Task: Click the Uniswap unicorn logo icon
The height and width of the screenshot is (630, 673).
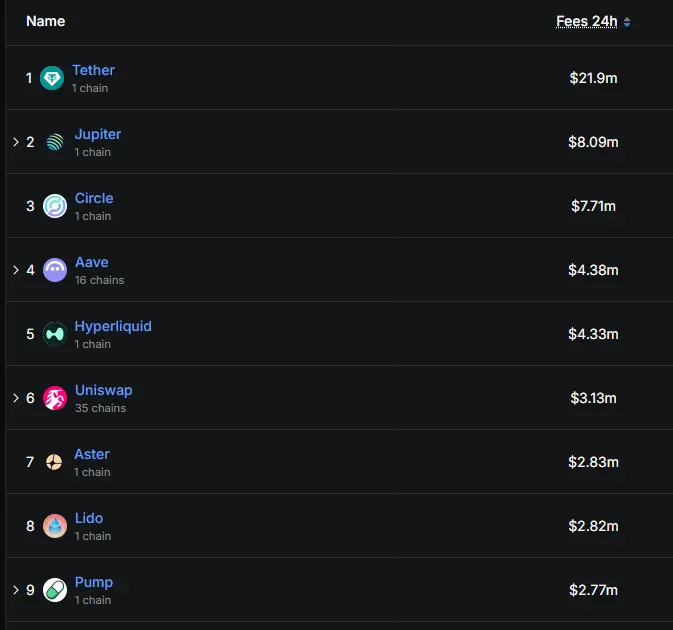Action: click(55, 398)
